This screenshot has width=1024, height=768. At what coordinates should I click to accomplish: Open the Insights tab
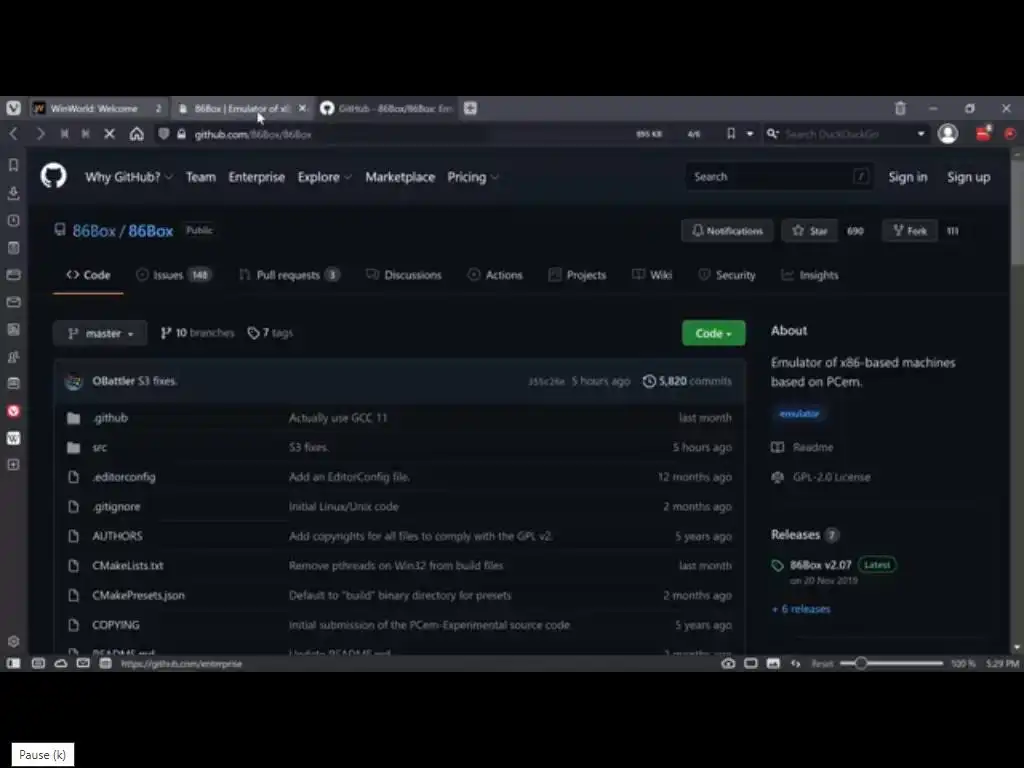(x=810, y=275)
